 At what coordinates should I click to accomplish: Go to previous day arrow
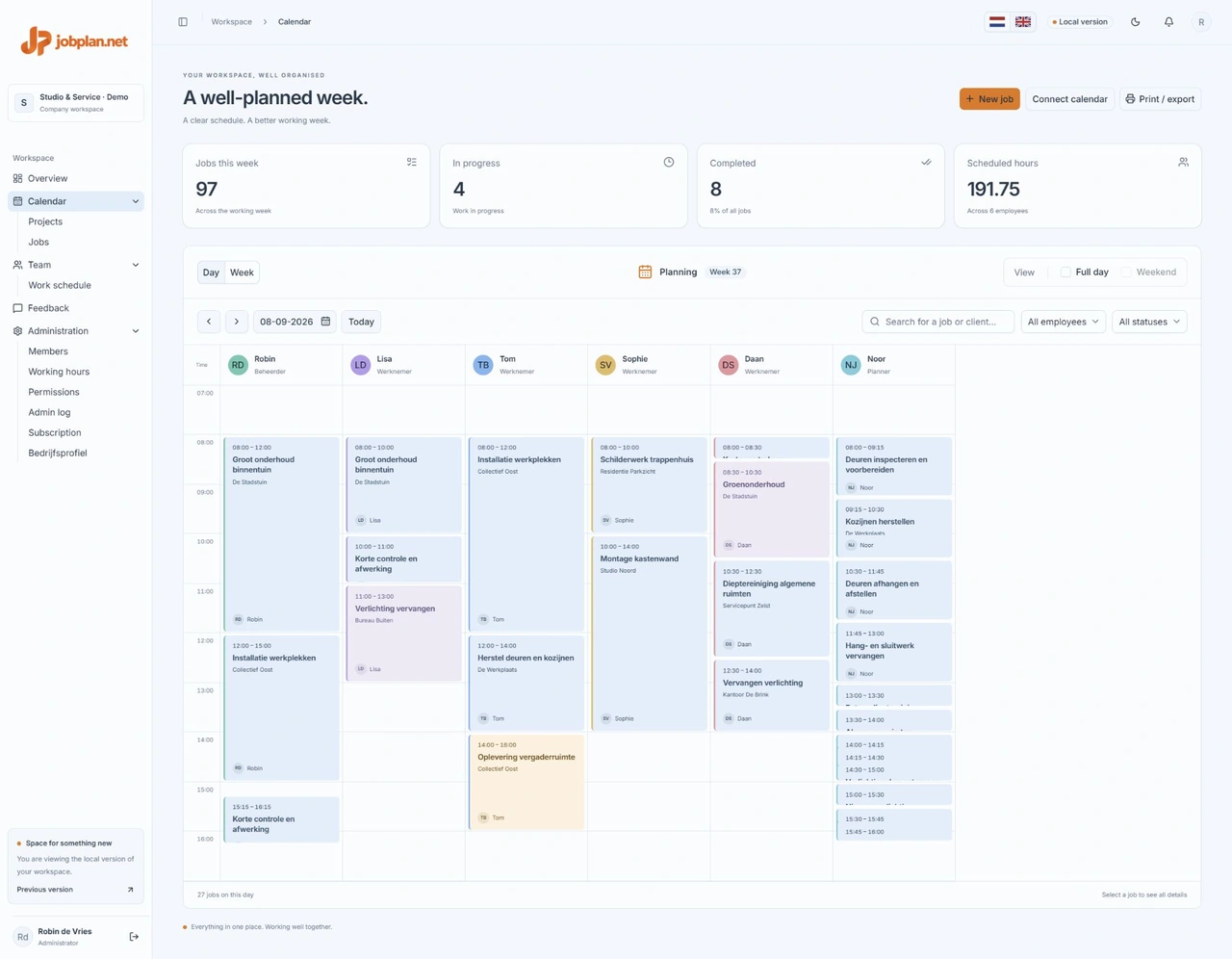(x=209, y=322)
